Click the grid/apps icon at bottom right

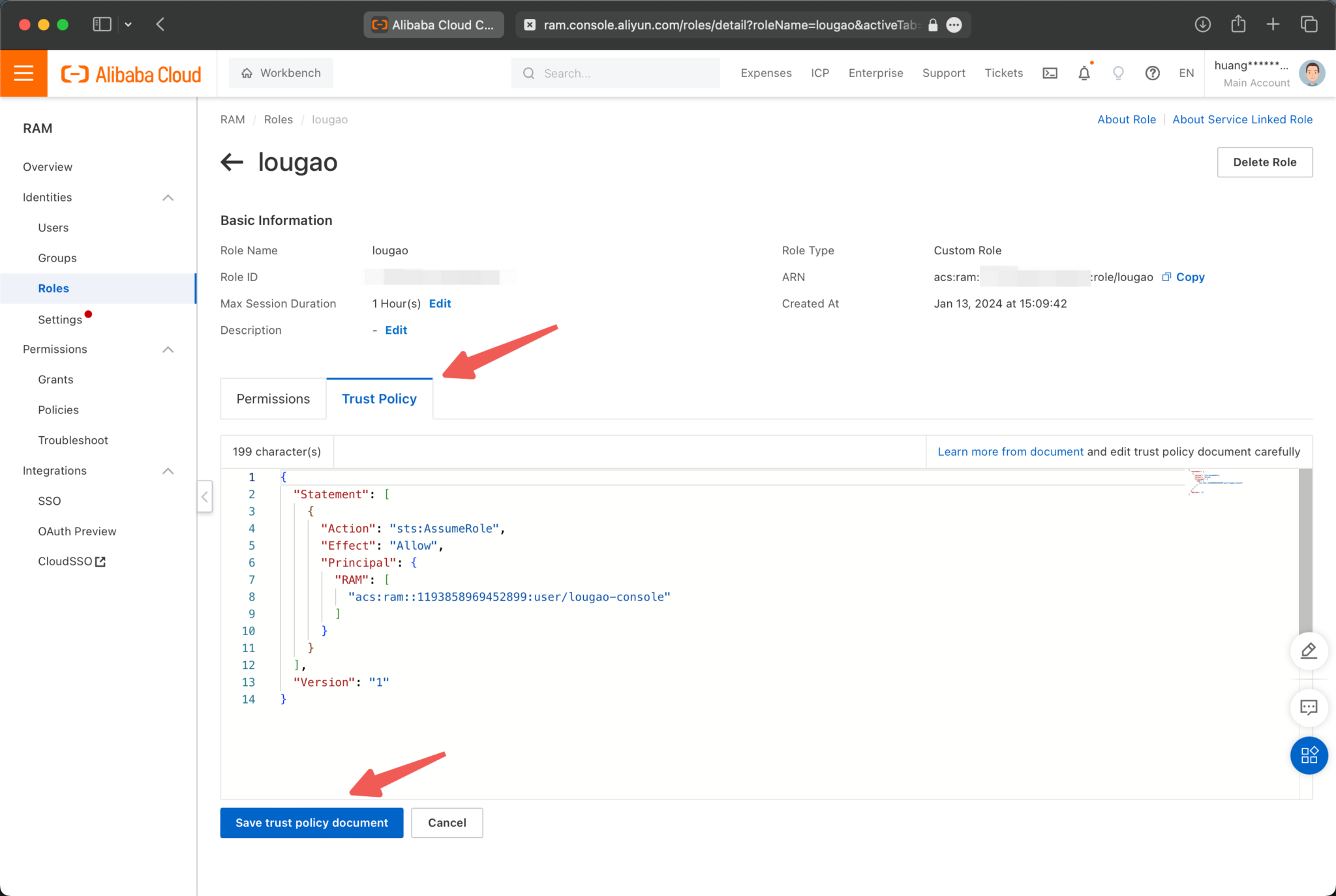1310,755
